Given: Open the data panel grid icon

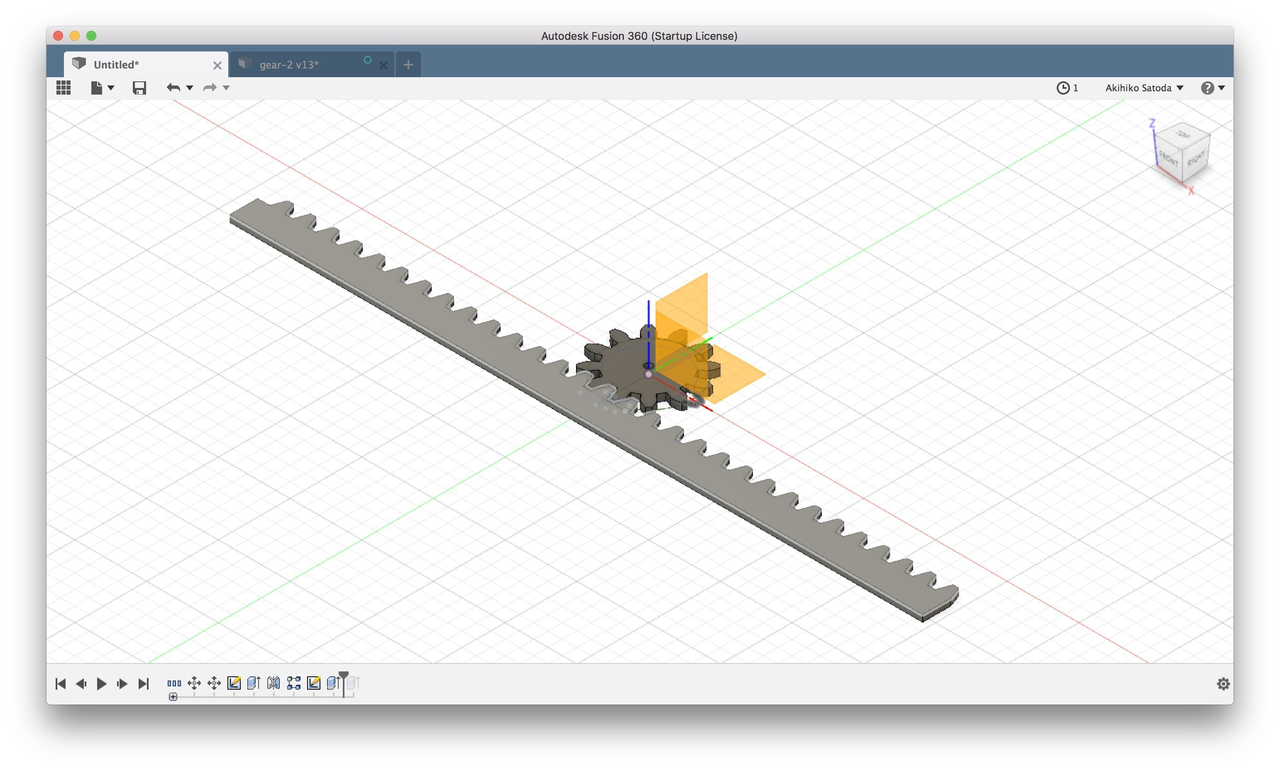Looking at the screenshot, I should pyautogui.click(x=64, y=88).
